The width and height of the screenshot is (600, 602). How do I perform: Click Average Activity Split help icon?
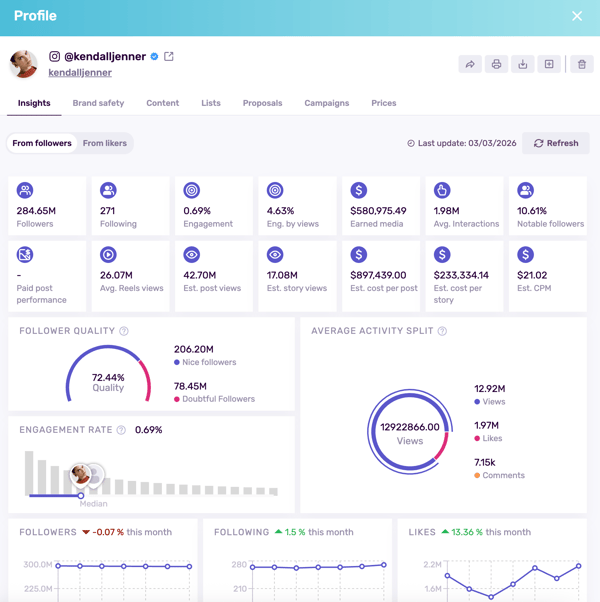pos(442,331)
